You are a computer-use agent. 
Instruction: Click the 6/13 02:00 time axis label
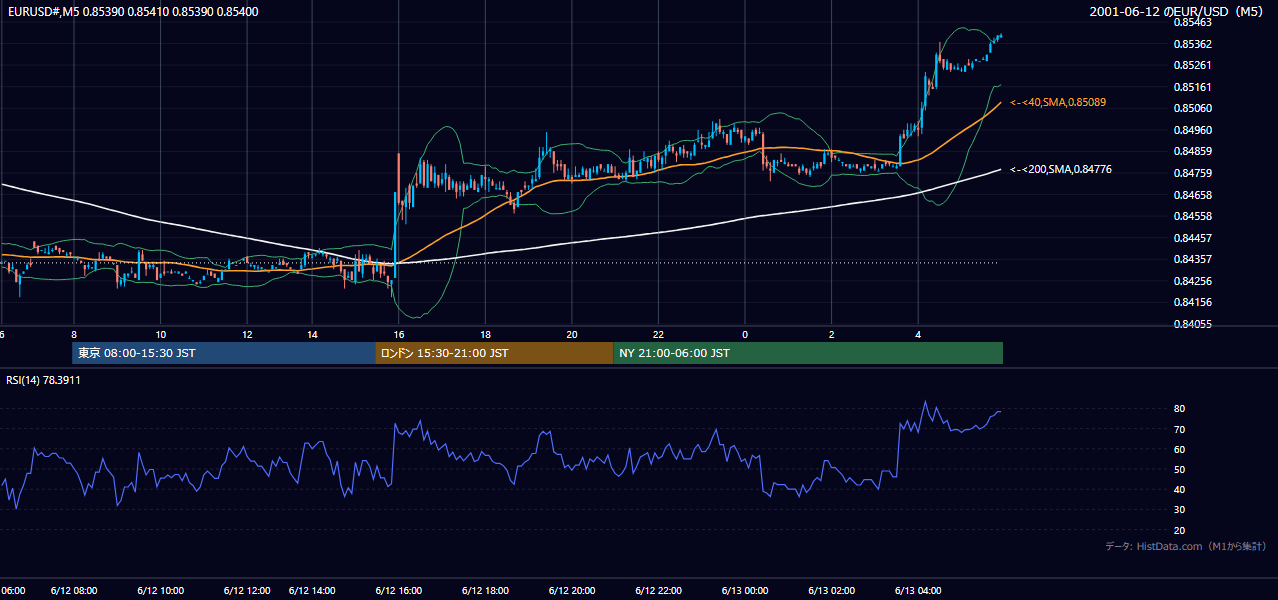[831, 590]
